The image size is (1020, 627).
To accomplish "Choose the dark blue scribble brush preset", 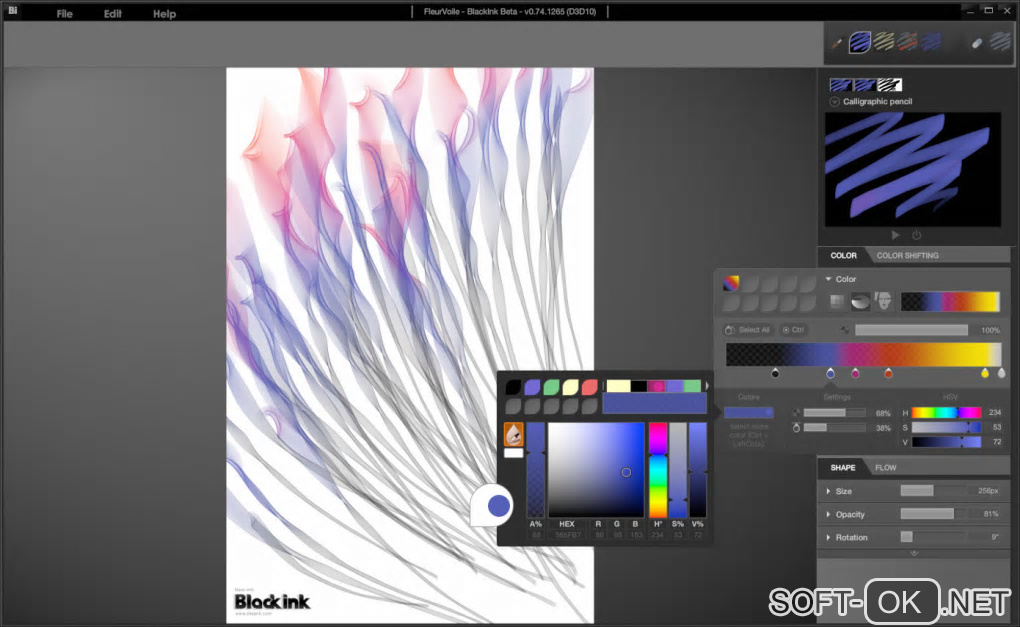I will 931,42.
